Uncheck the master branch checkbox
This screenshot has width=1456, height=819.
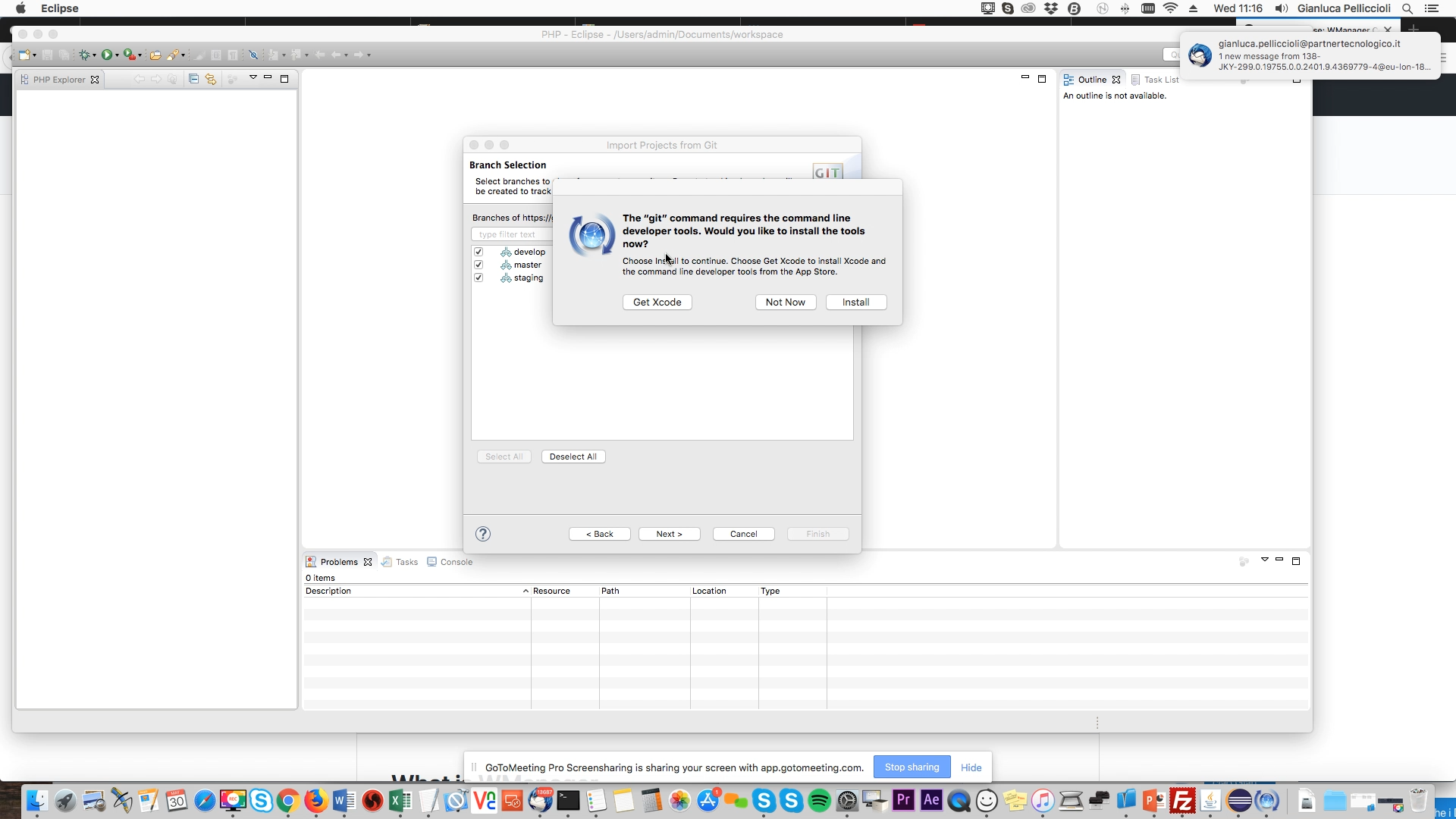[x=479, y=265]
